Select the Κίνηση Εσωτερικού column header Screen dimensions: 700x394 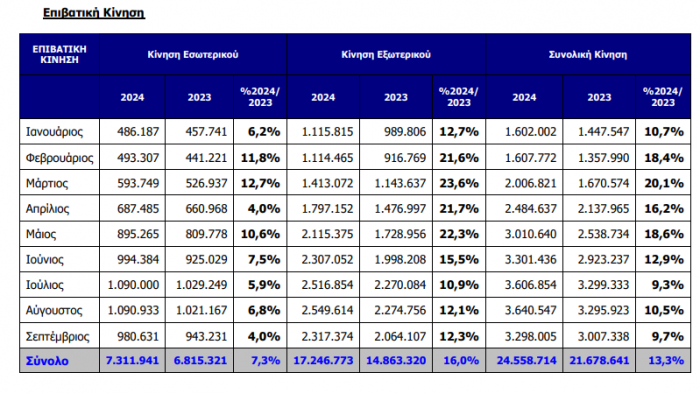tap(193, 54)
